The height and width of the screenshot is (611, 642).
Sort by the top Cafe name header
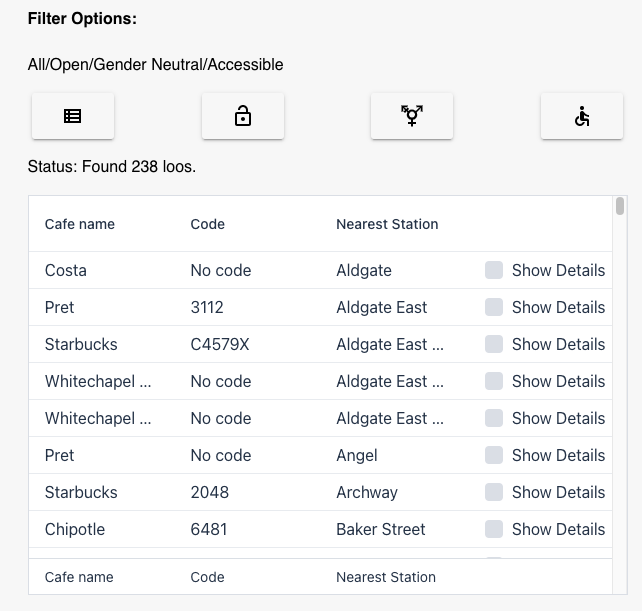(80, 224)
